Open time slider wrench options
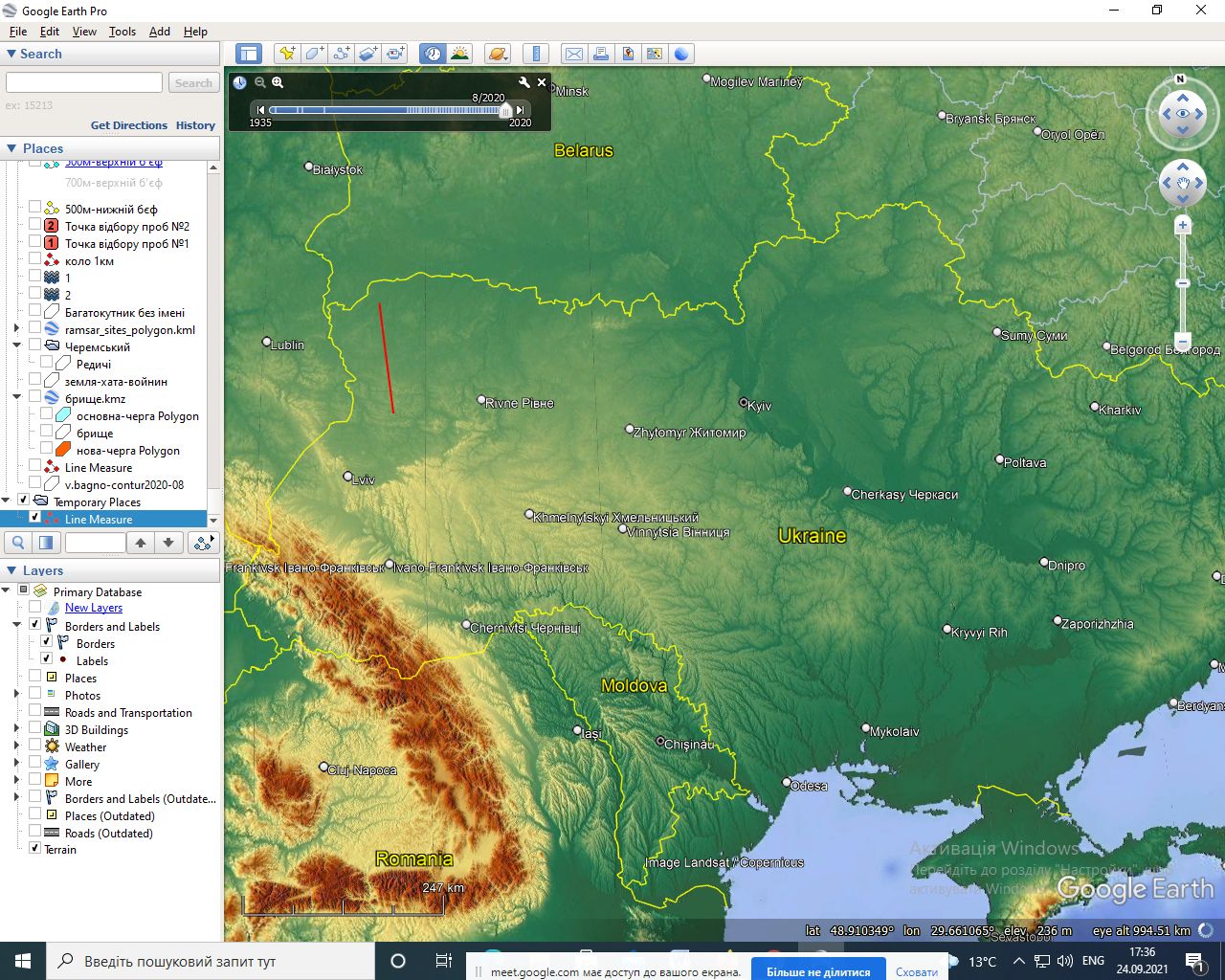The image size is (1225, 980). point(523,83)
